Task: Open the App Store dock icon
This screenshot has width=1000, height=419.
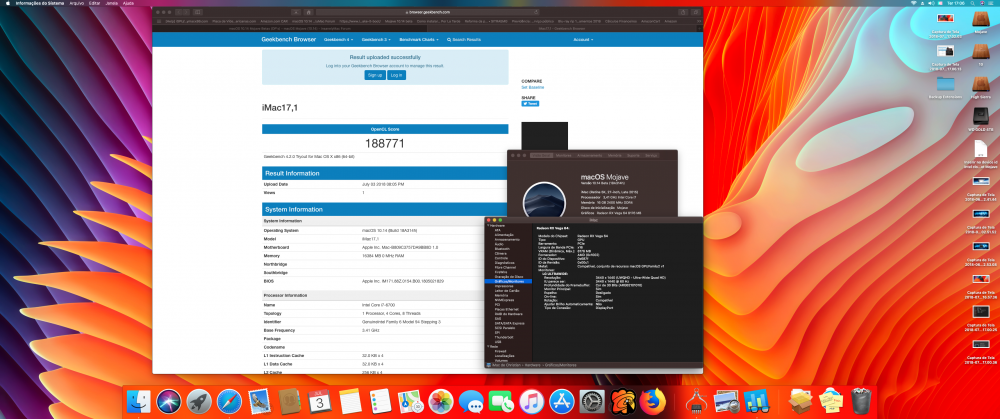Action: [x=562, y=402]
